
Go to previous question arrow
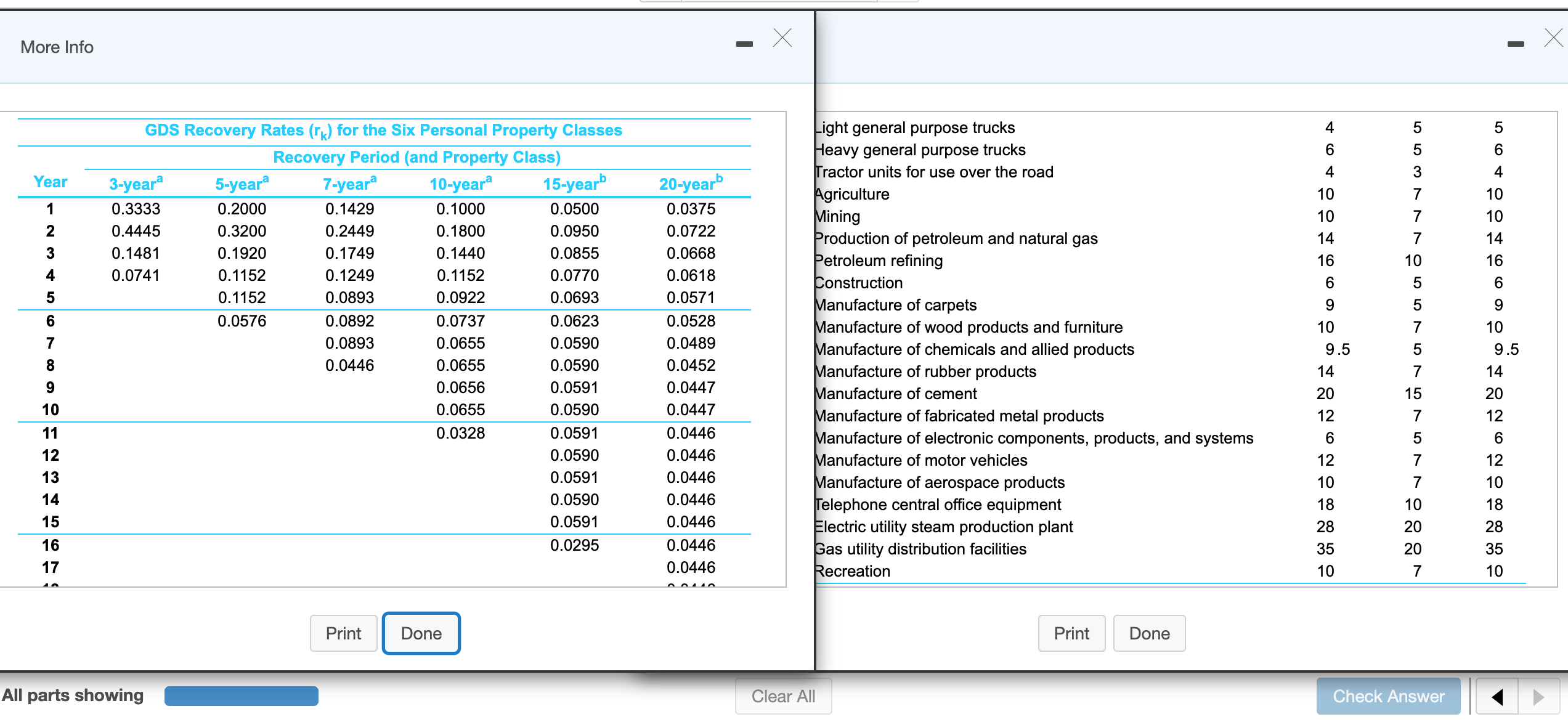point(1497,697)
